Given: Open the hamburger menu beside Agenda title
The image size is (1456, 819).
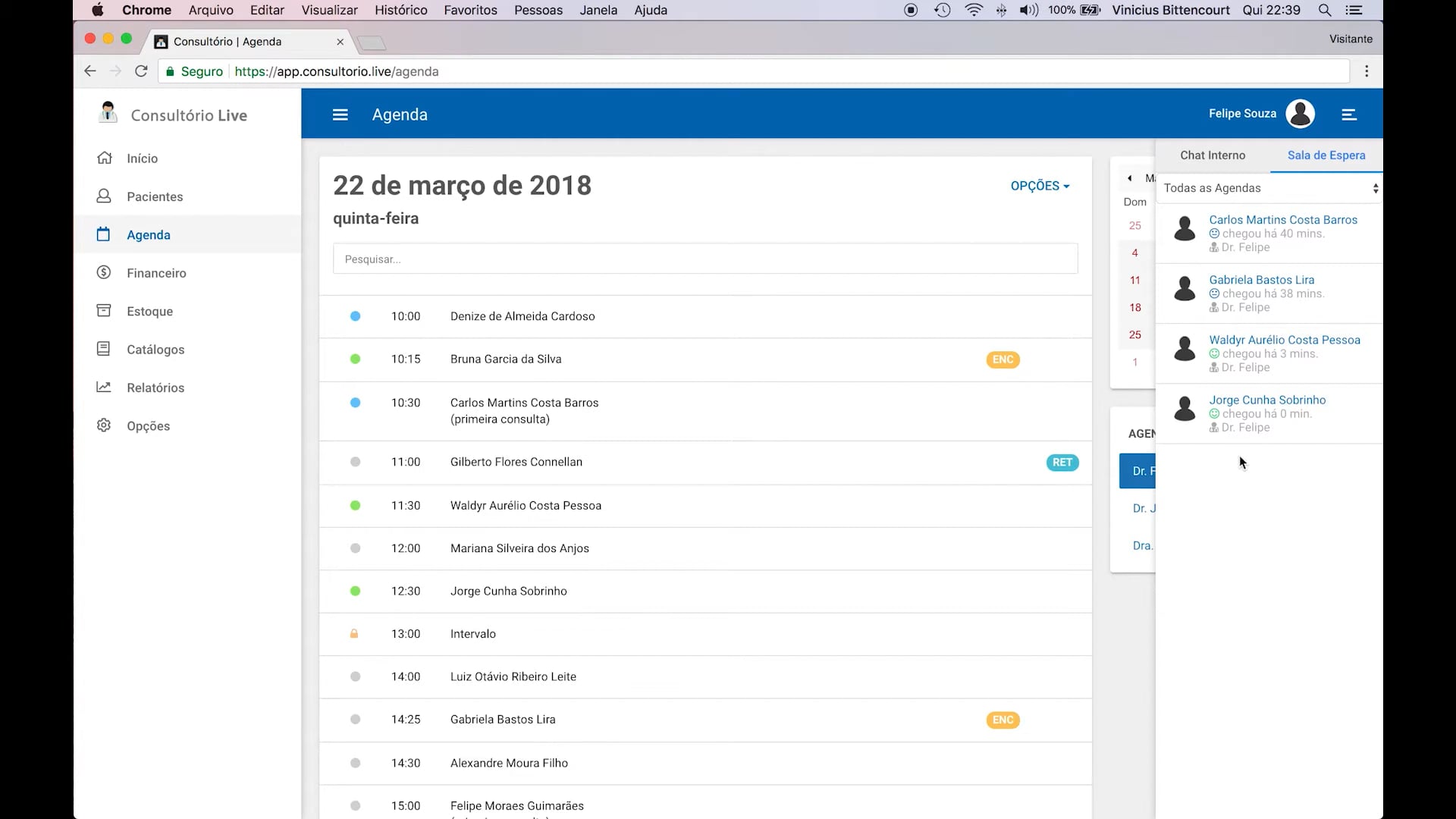Looking at the screenshot, I should click(340, 115).
